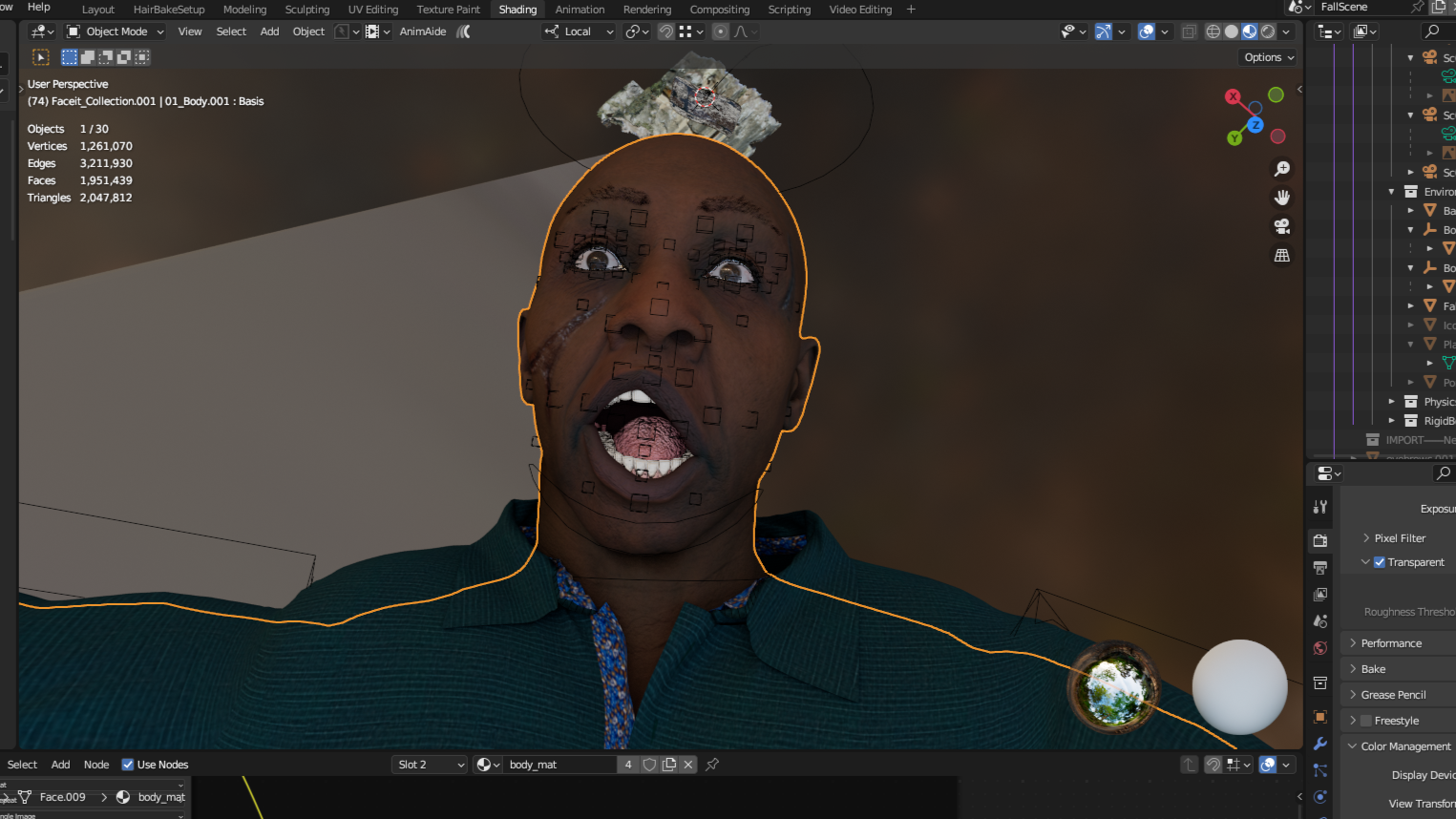
Task: Click the material user count 4 button
Action: click(628, 765)
